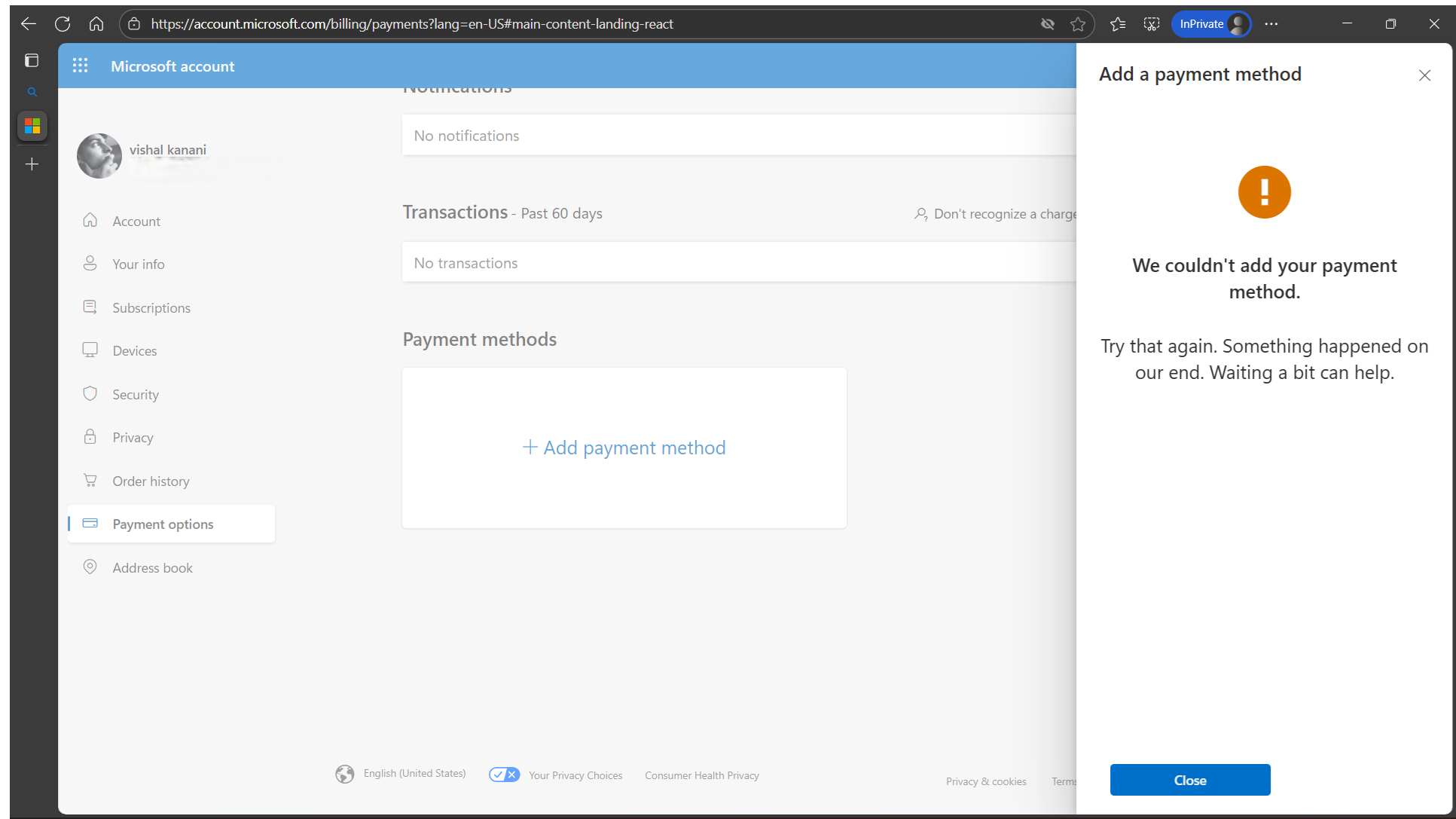Open Subscriptions in the sidebar
Viewport: 1456px width, 819px height.
pyautogui.click(x=151, y=307)
